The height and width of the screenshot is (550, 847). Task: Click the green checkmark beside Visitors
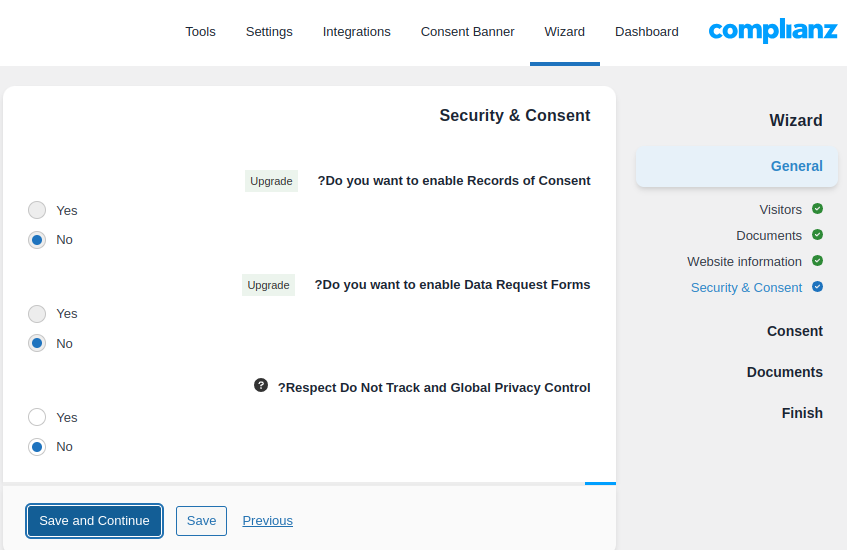coord(817,209)
